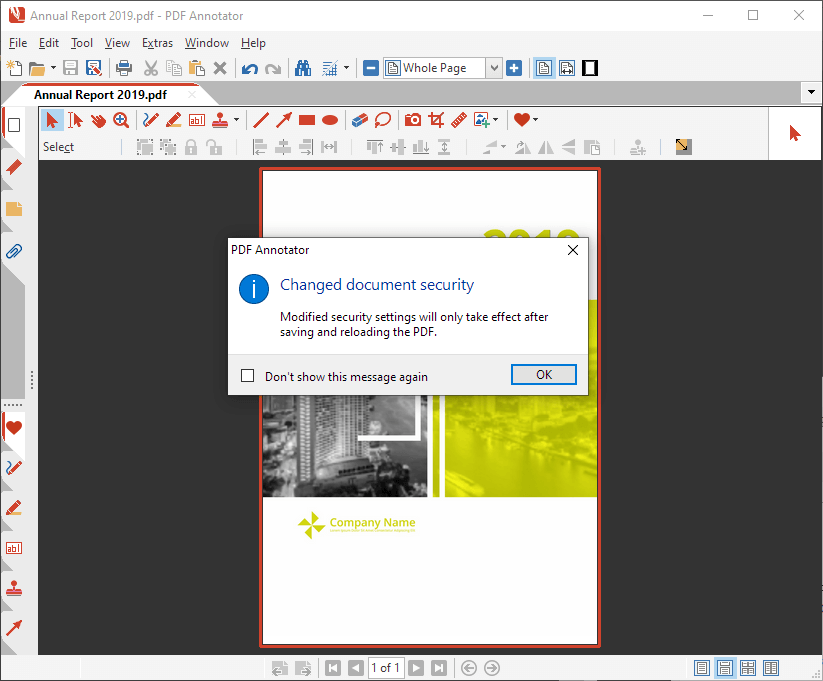
Task: Click the New document icon
Action: pyautogui.click(x=14, y=68)
